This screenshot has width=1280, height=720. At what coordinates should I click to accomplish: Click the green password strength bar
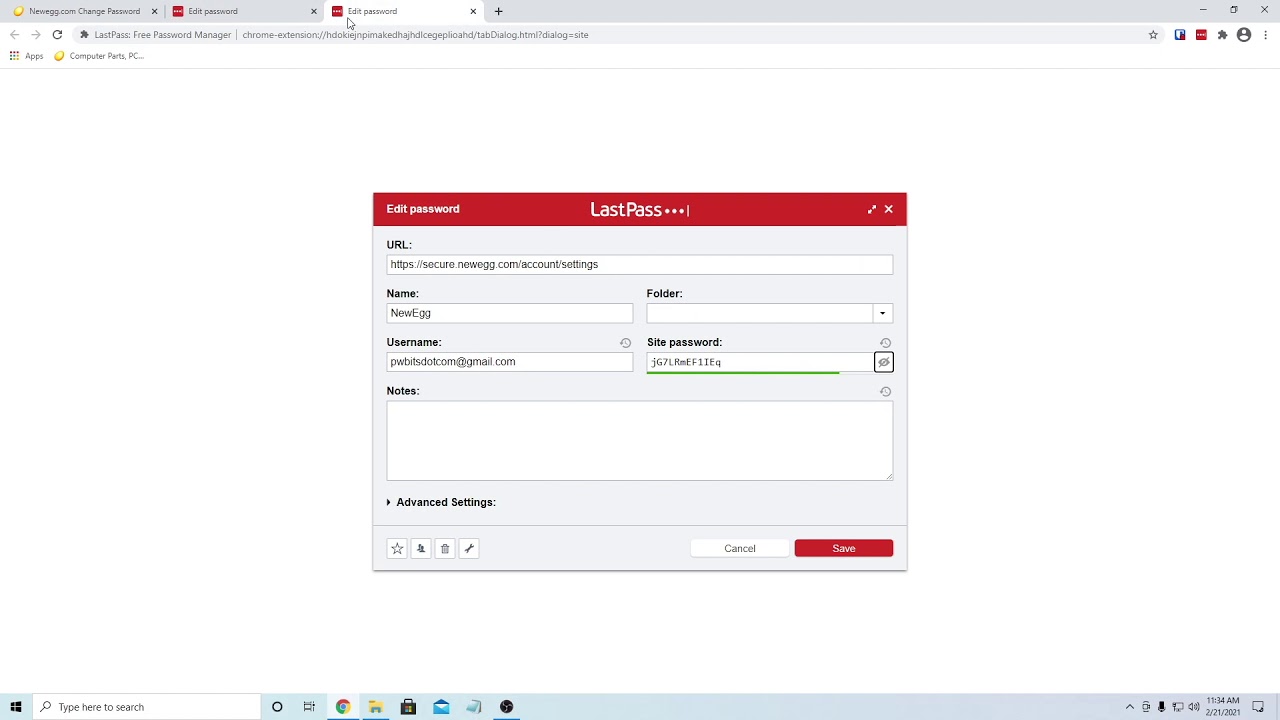pyautogui.click(x=743, y=372)
